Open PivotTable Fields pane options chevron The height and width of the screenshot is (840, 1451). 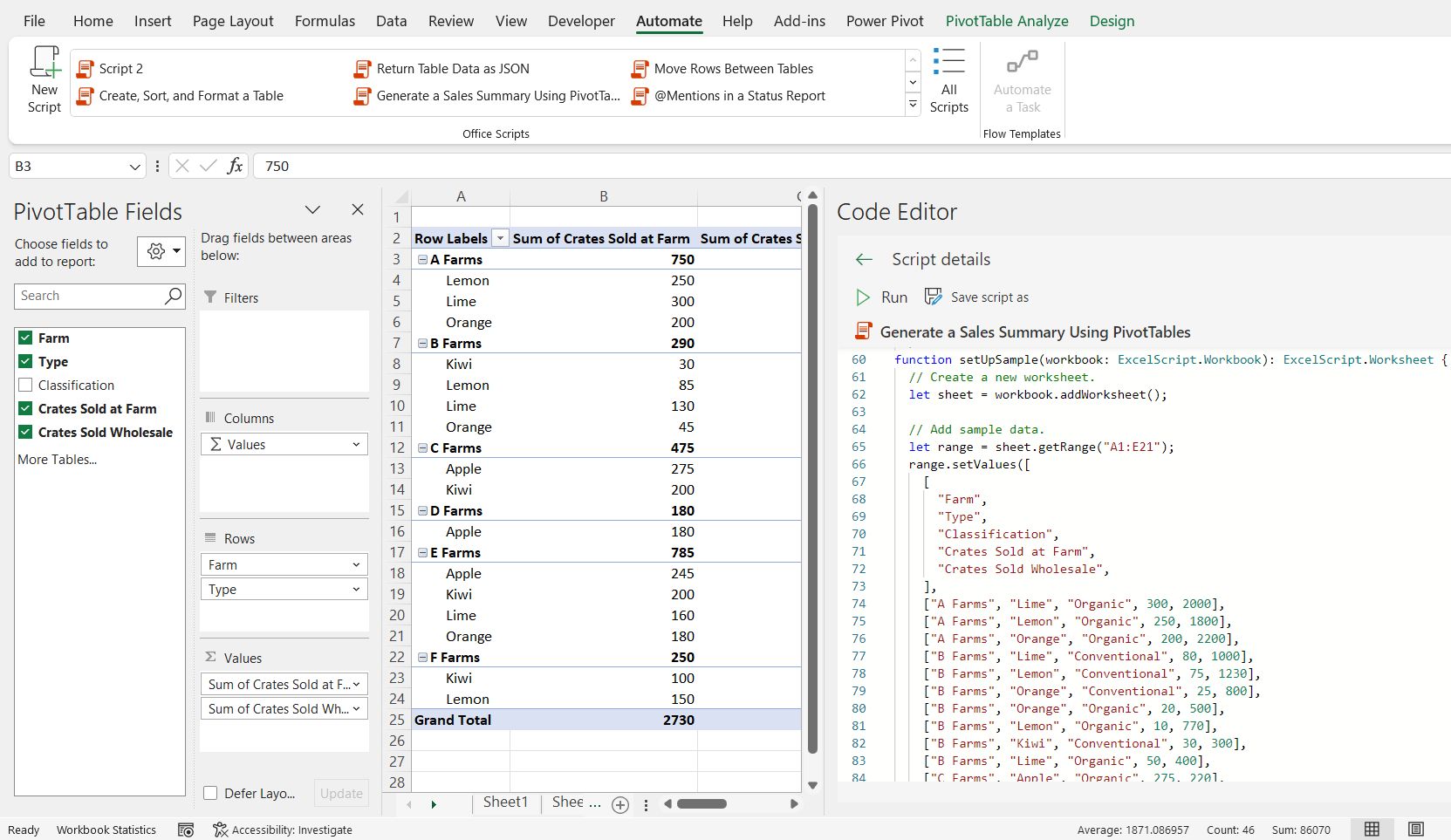pyautogui.click(x=312, y=209)
